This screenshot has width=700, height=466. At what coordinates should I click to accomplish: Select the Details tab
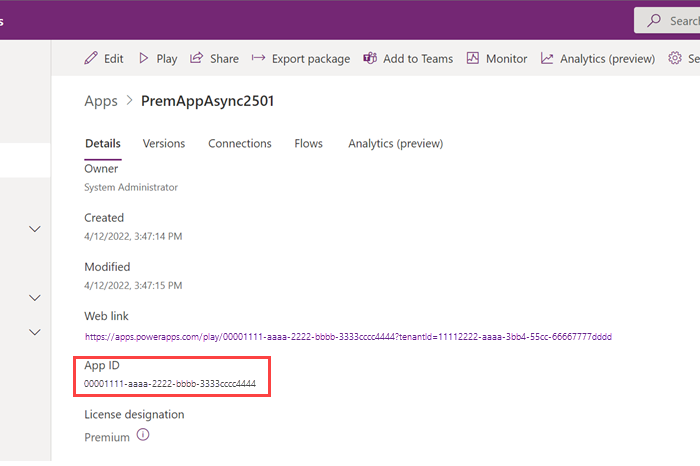click(103, 144)
